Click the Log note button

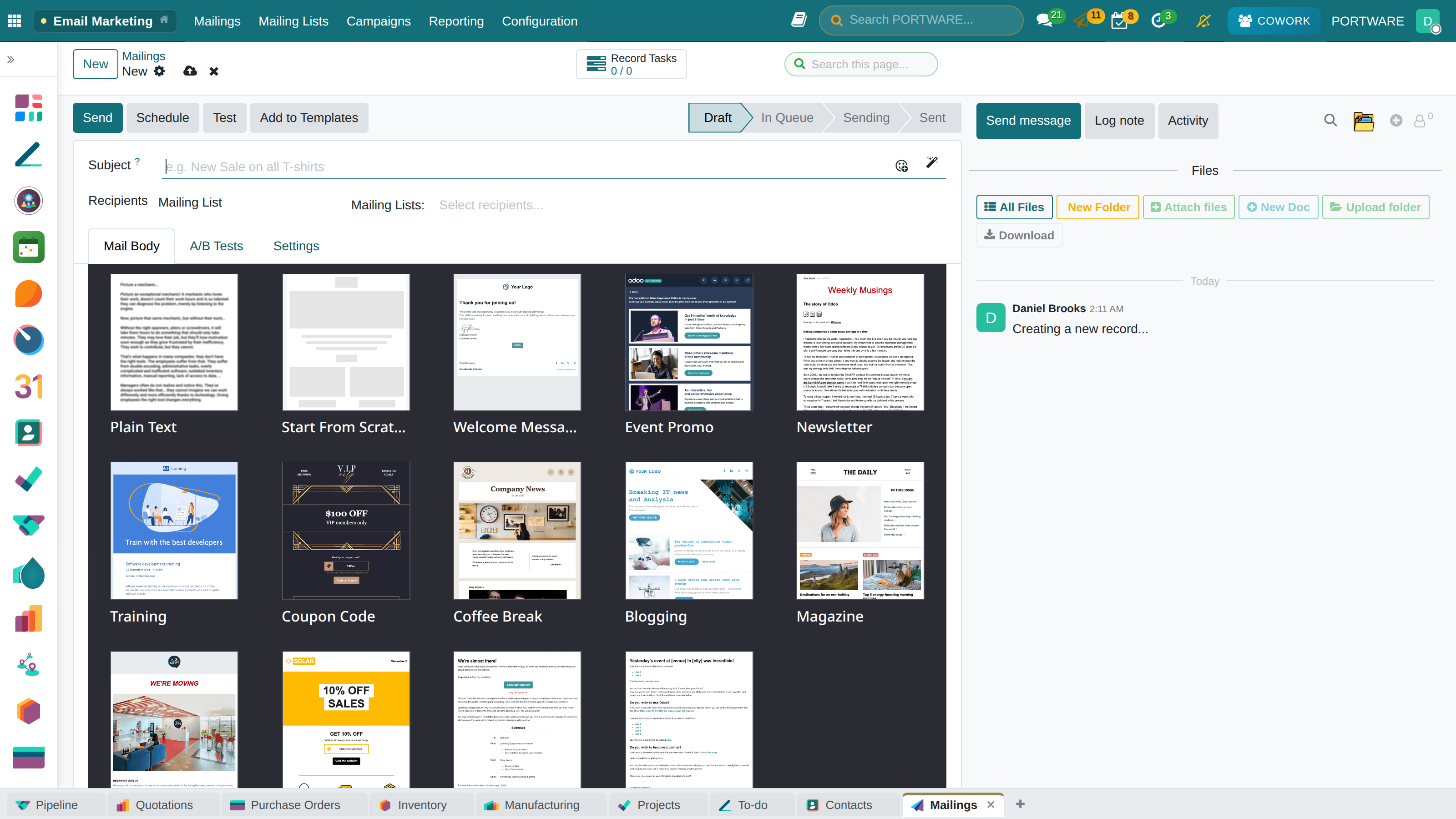[x=1118, y=121]
